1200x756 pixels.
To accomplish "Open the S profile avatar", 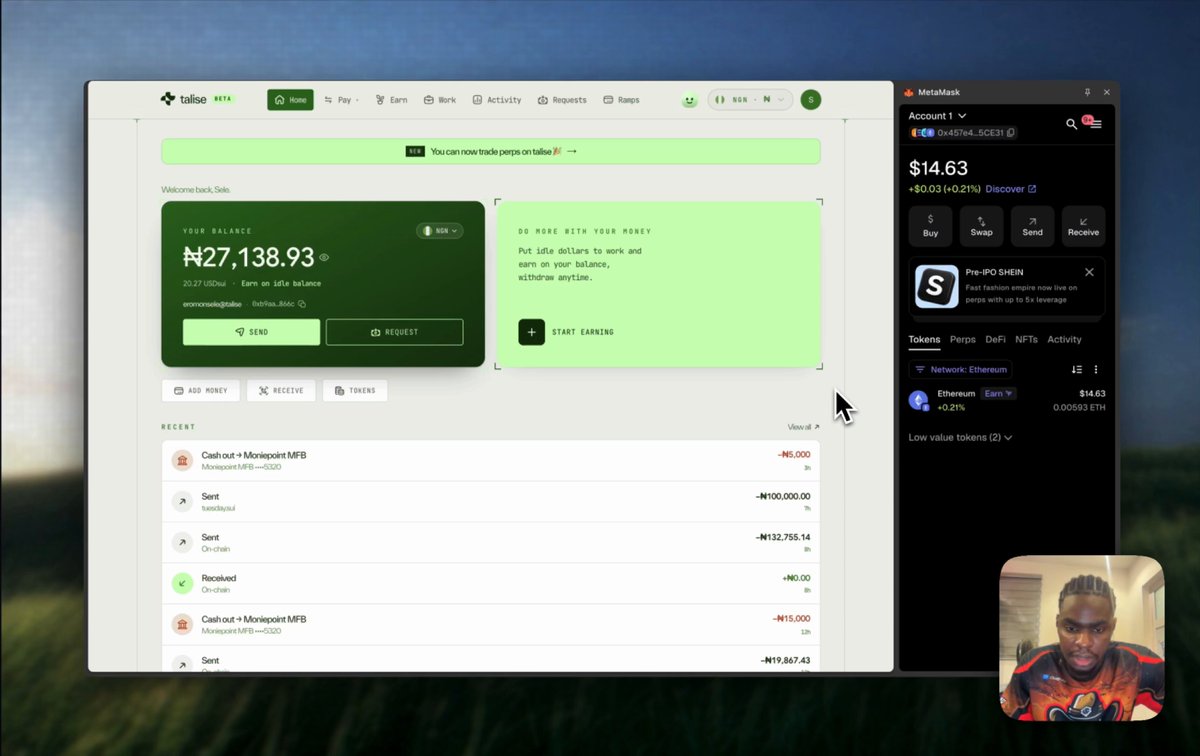I will 811,99.
